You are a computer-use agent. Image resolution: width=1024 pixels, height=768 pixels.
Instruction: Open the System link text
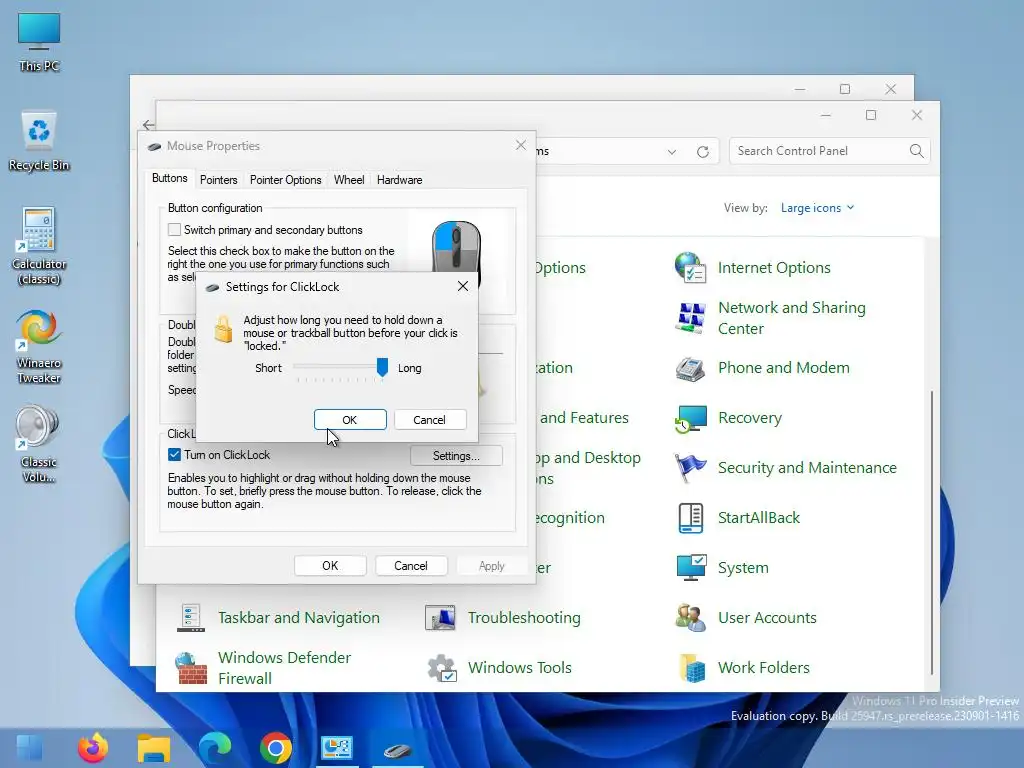coord(743,568)
